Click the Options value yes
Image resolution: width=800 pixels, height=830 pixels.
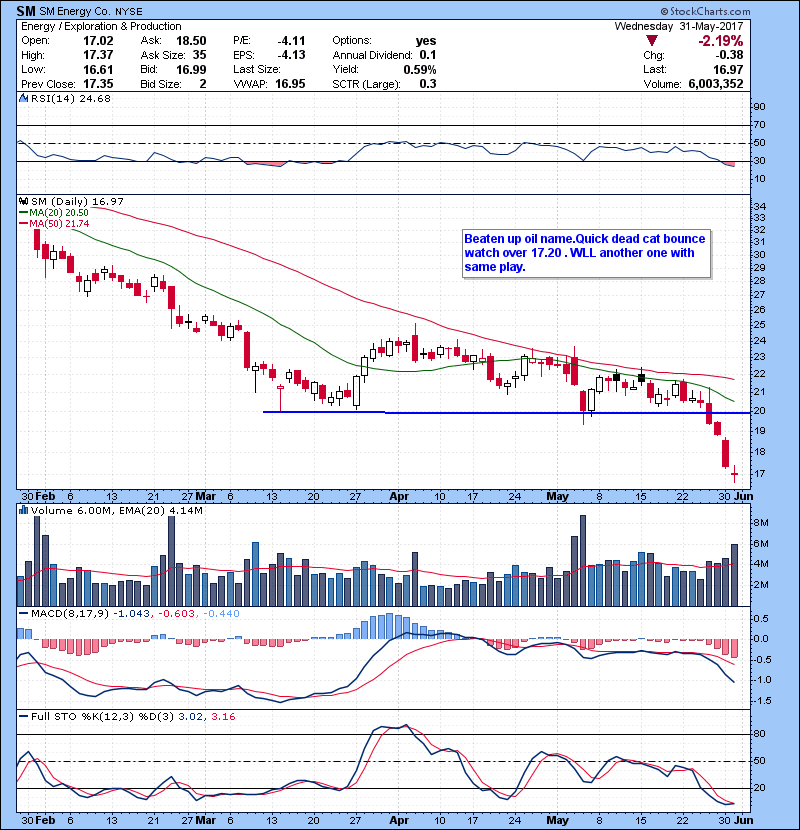(426, 41)
